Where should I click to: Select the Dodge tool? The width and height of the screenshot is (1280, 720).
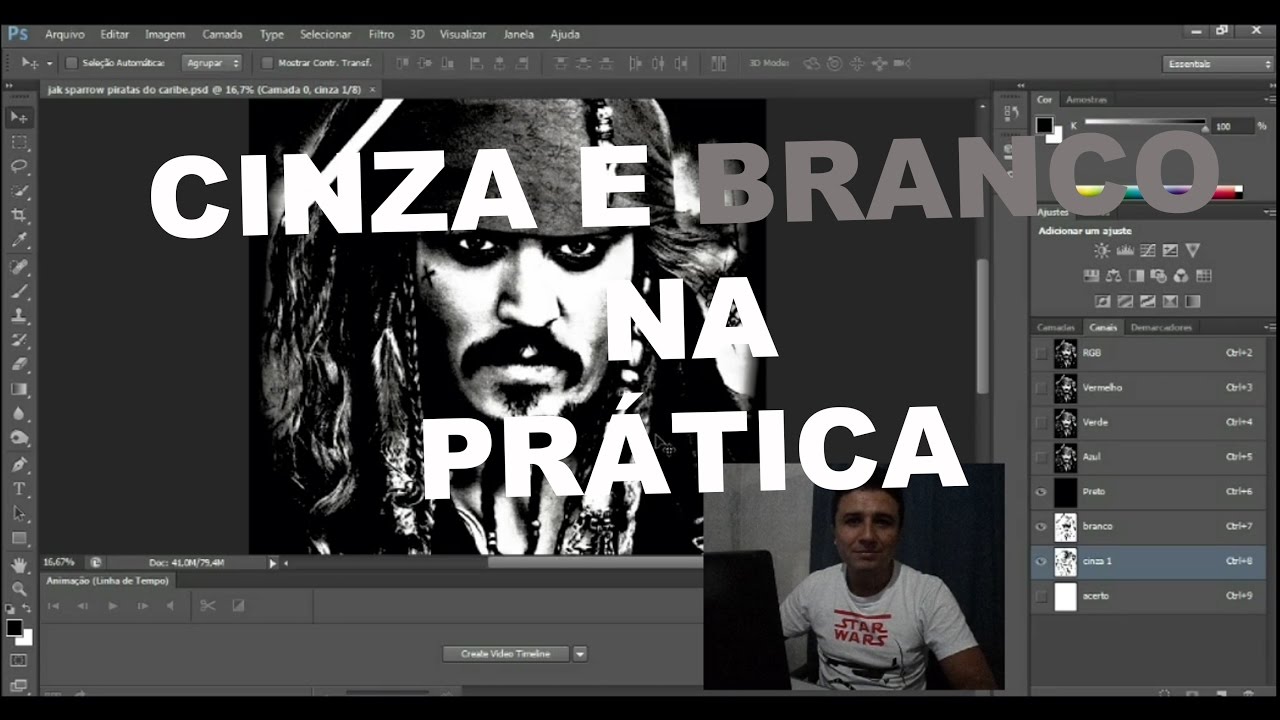coord(18,438)
